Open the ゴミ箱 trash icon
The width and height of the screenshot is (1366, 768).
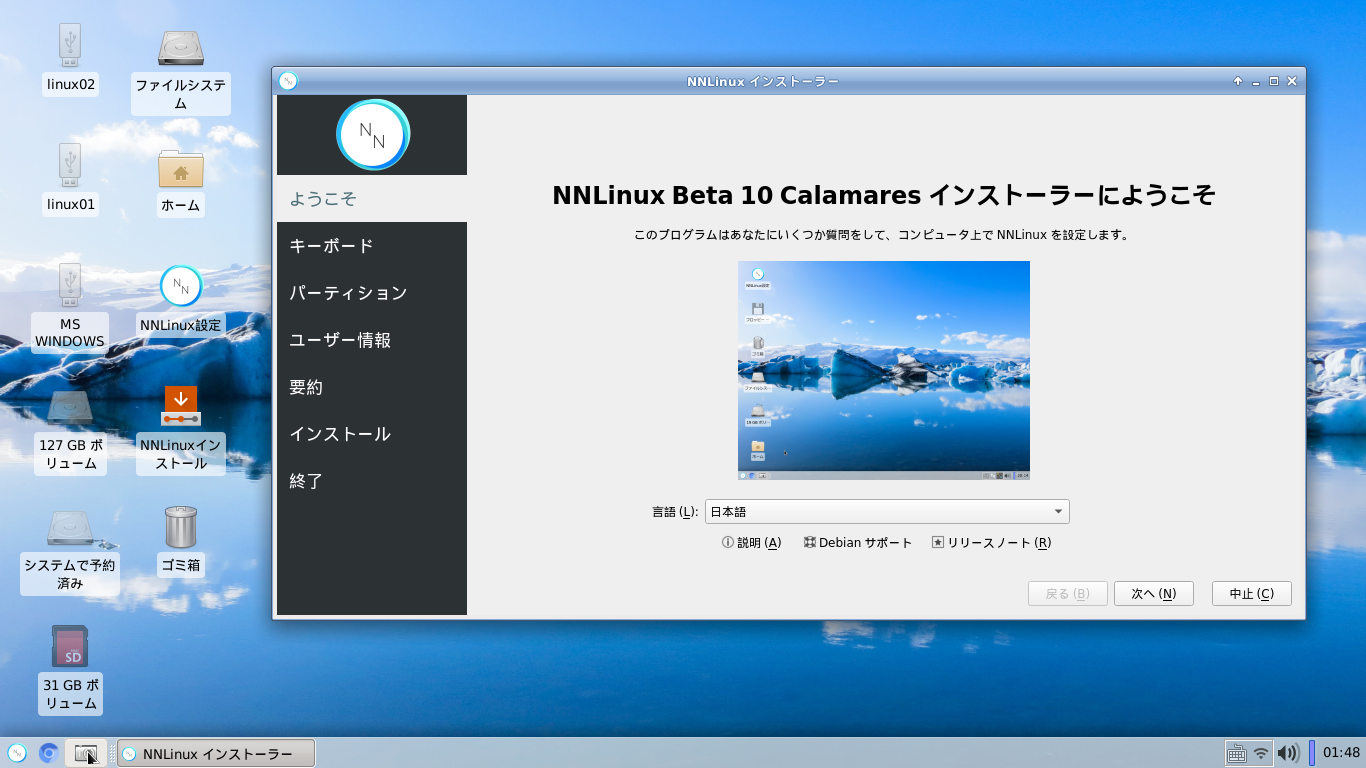181,527
